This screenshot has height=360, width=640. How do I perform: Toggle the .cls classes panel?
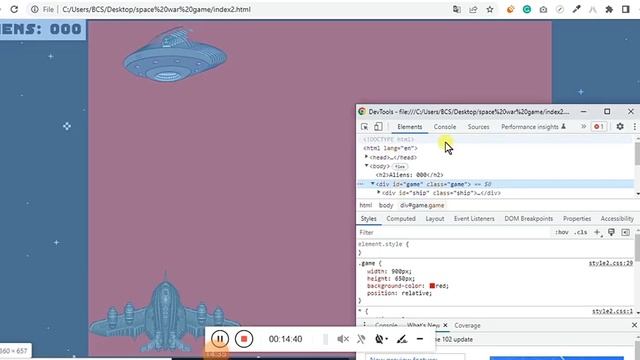pos(581,232)
